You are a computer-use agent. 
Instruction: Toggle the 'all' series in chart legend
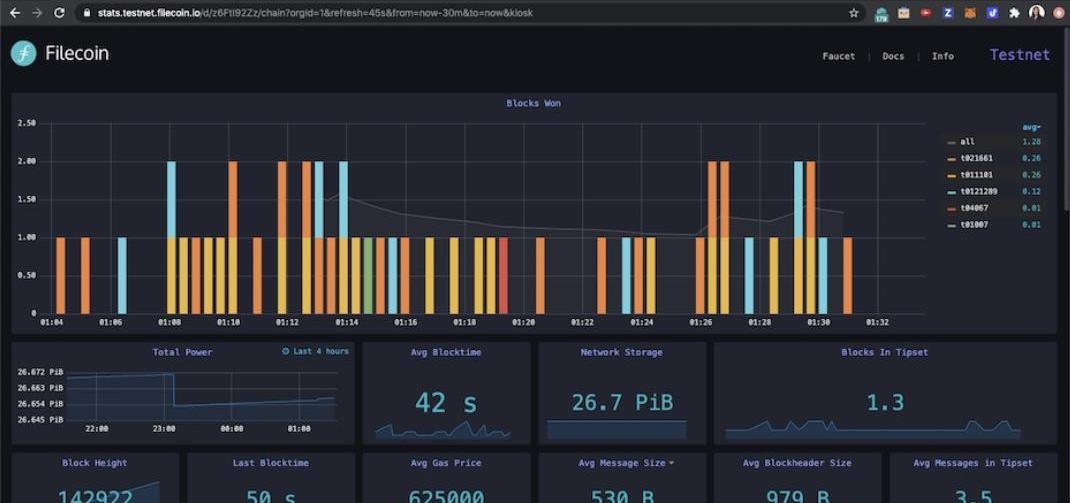[x=967, y=142]
